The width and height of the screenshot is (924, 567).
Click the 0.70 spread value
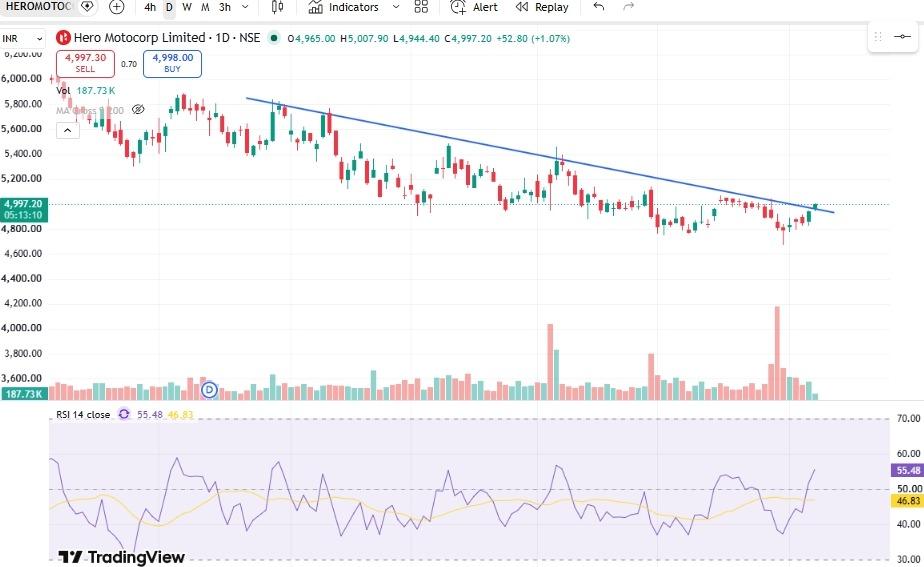(x=129, y=64)
